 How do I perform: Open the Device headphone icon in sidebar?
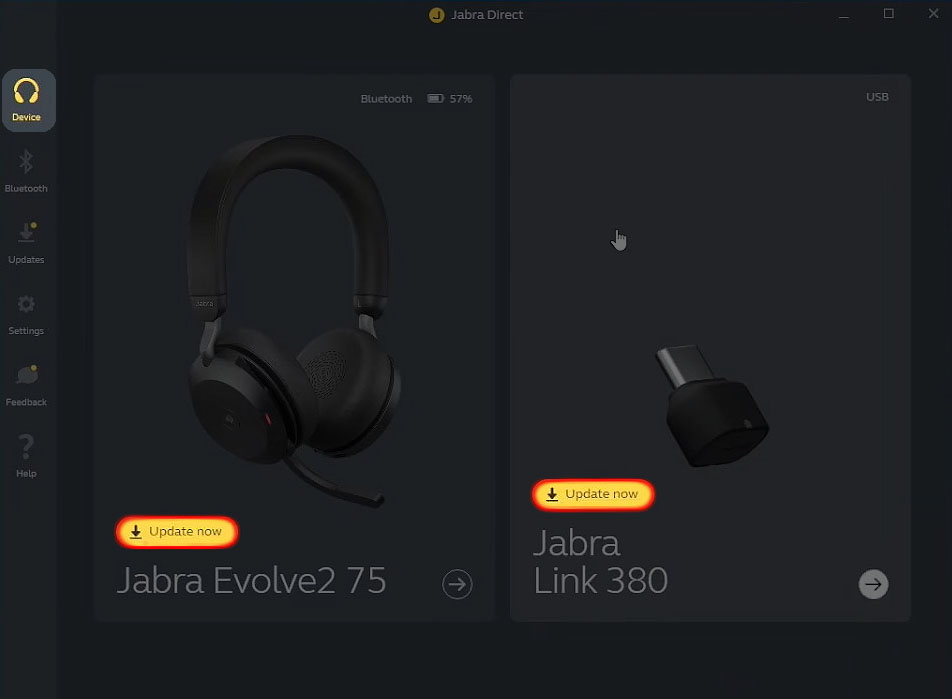pos(27,92)
